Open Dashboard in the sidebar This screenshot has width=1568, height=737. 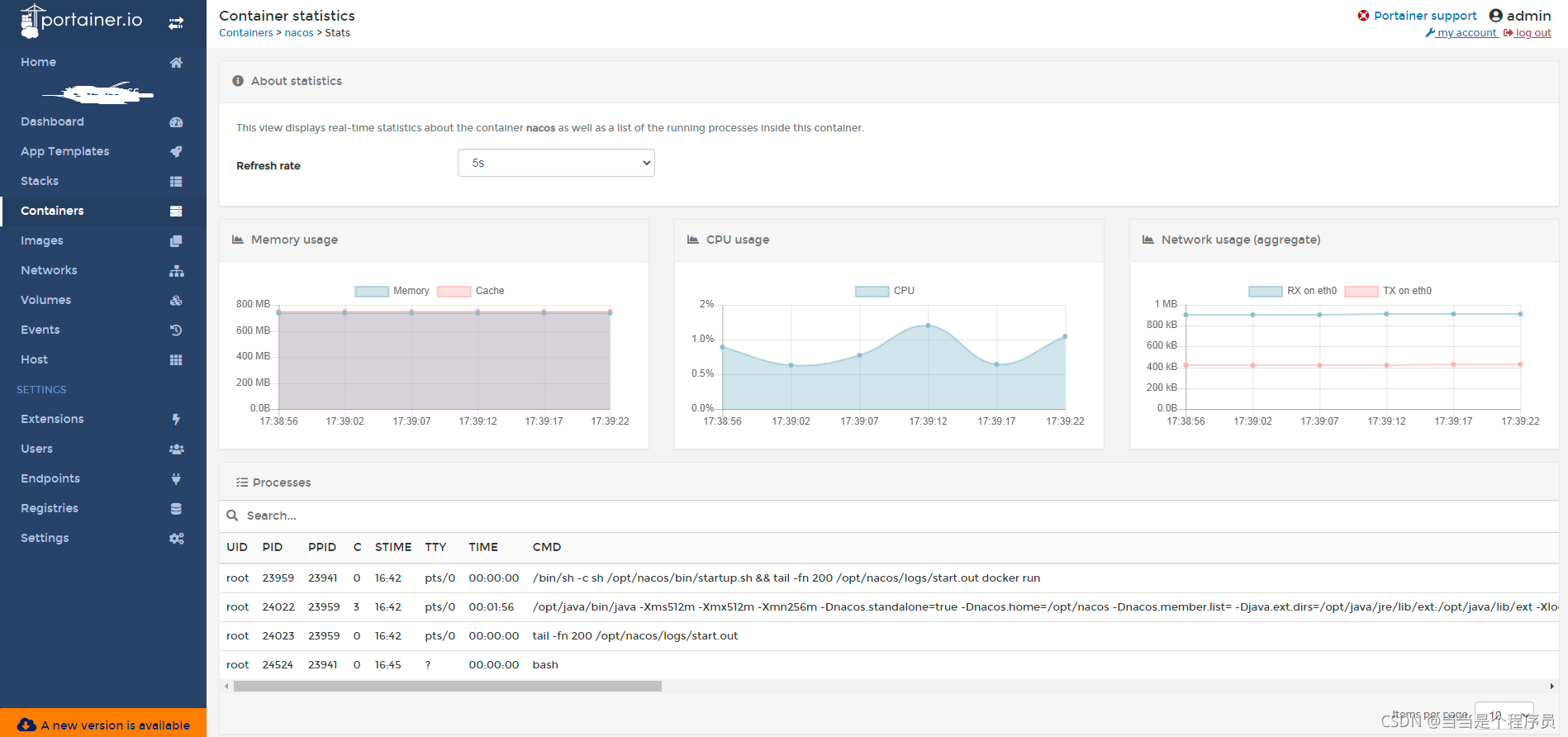pos(52,121)
